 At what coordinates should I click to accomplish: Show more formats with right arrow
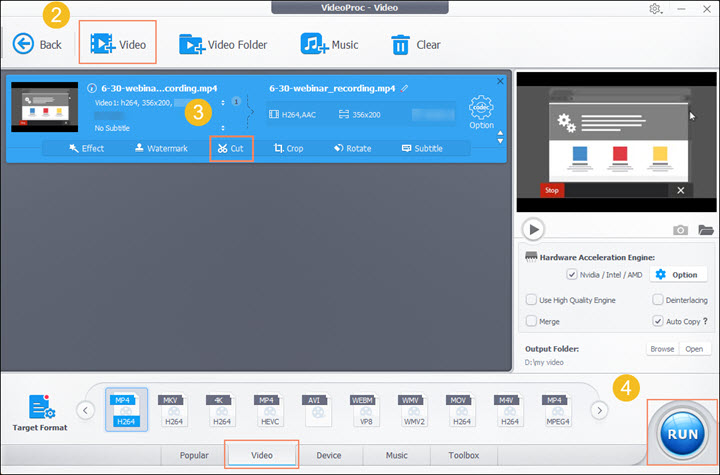(x=599, y=410)
